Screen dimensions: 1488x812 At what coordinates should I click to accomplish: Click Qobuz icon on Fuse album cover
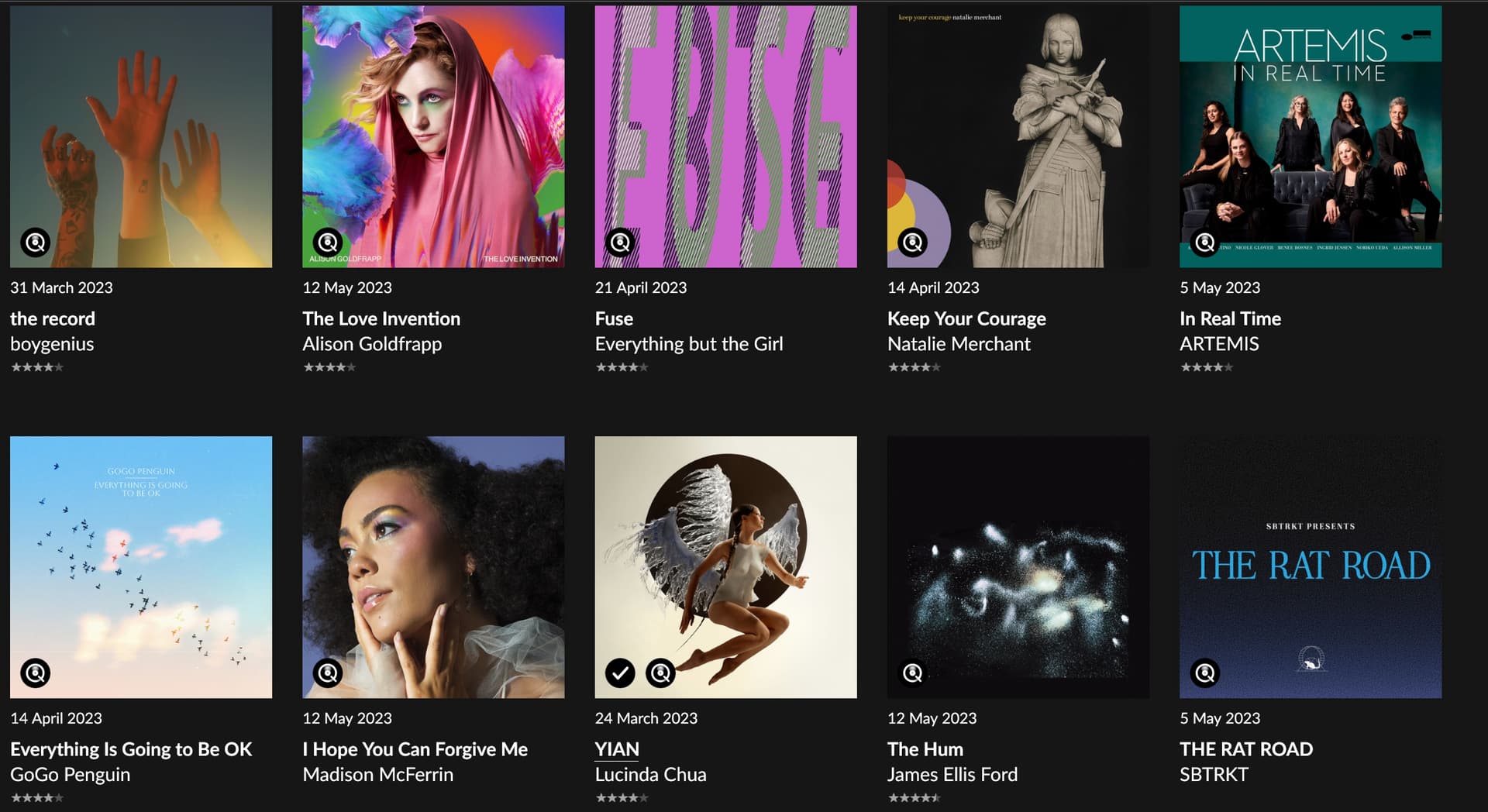pyautogui.click(x=620, y=243)
